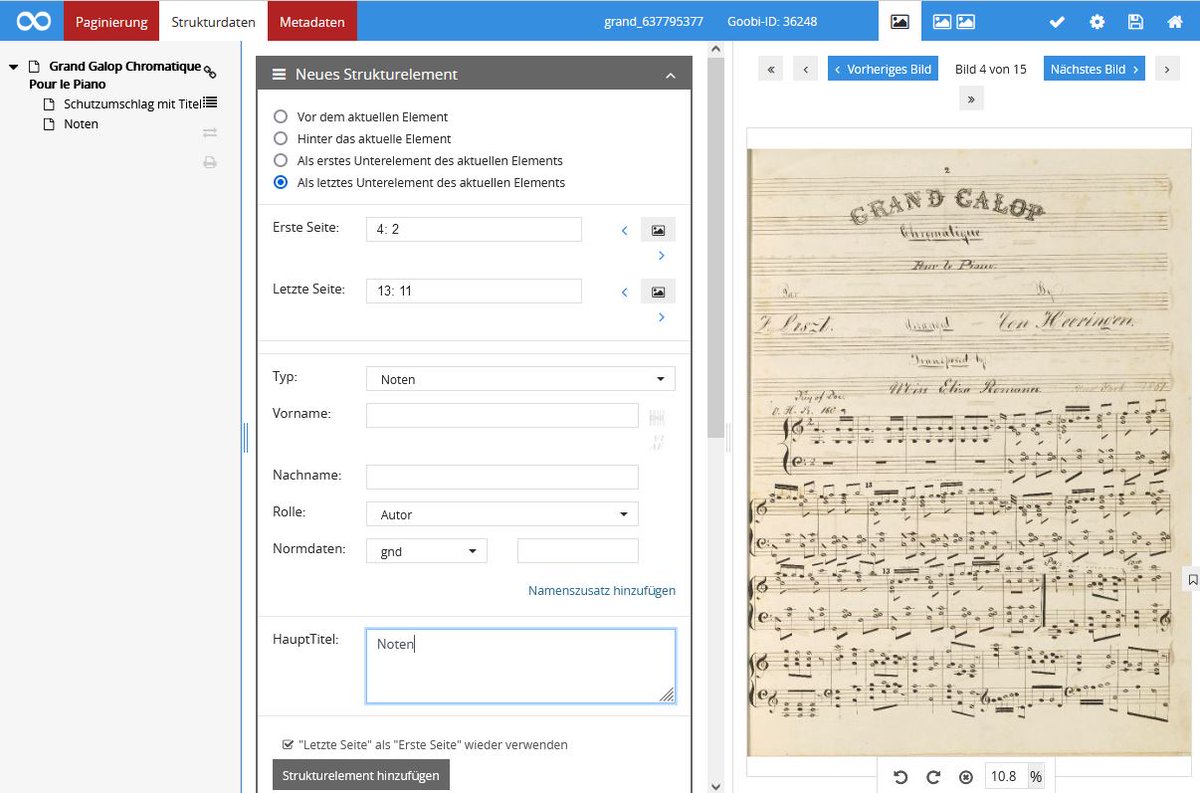Click the HauptTitel text area
This screenshot has height=793, width=1200.
pos(520,666)
